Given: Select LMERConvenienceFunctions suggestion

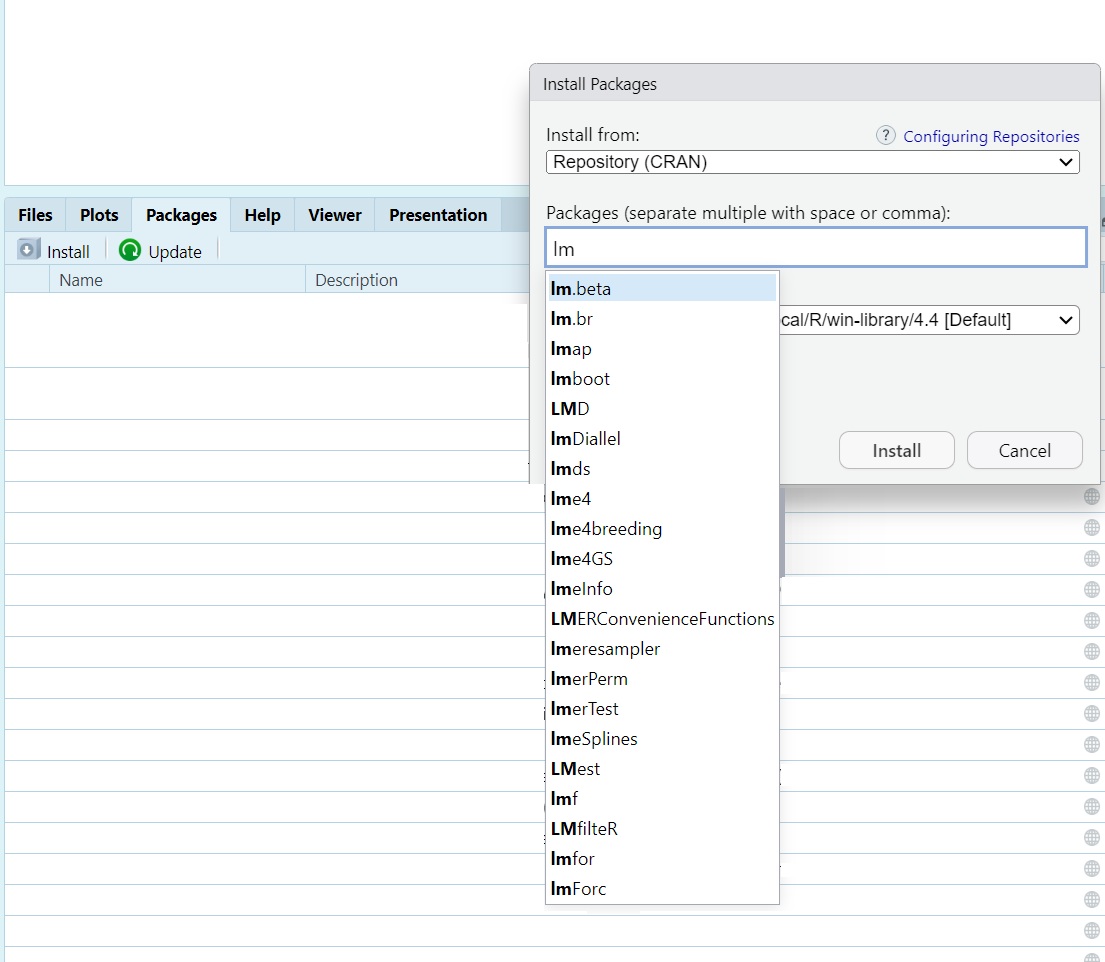Looking at the screenshot, I should [662, 619].
